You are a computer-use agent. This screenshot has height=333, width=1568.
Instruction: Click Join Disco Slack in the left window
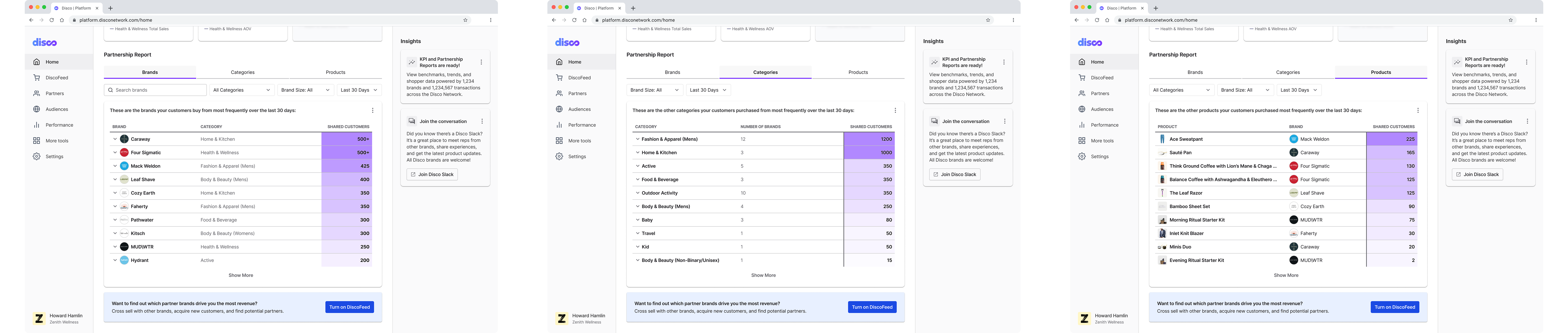pyautogui.click(x=432, y=175)
